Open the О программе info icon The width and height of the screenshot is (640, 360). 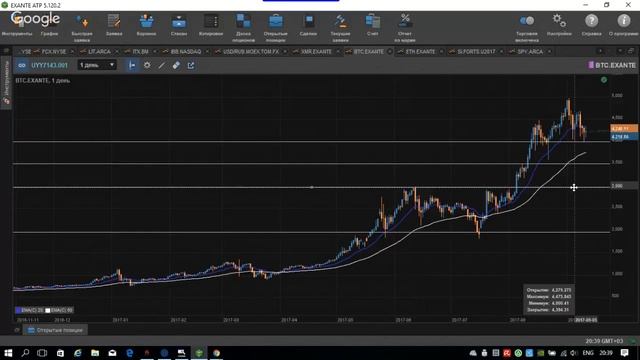[623, 25]
